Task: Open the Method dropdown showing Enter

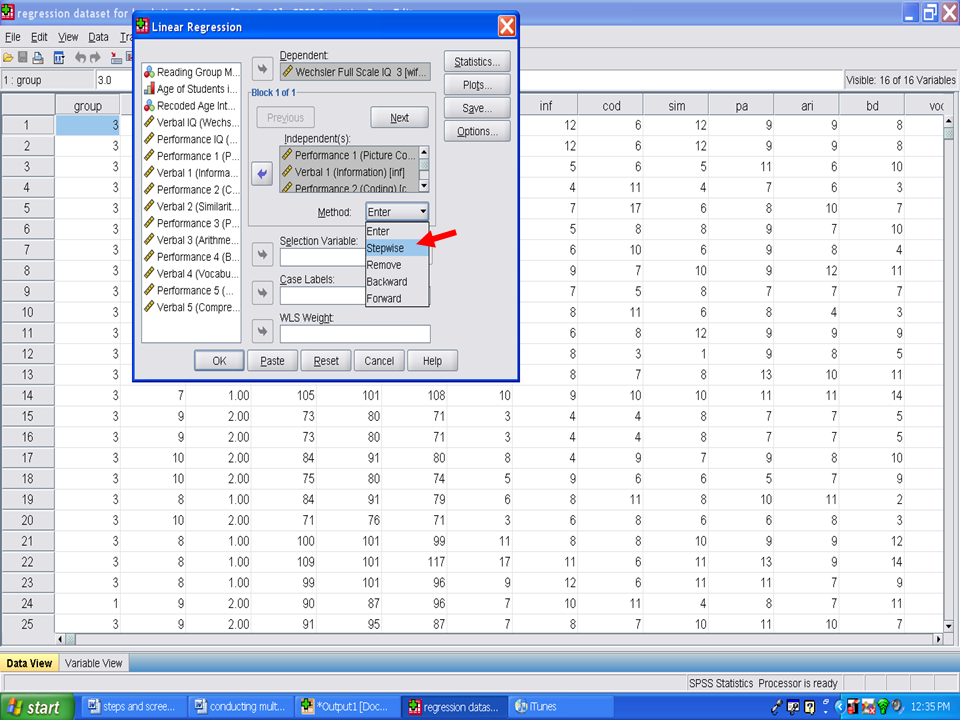Action: [x=397, y=212]
